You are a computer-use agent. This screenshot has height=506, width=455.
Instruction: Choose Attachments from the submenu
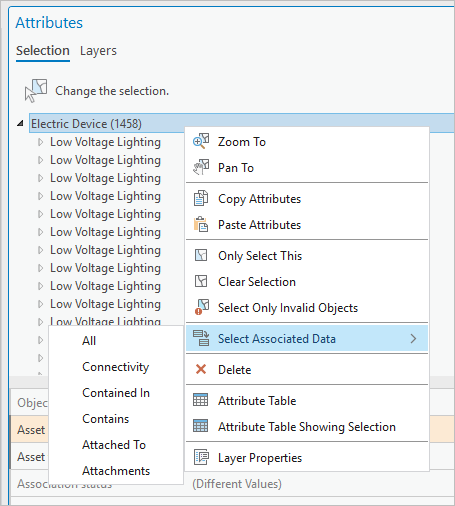[x=116, y=471]
